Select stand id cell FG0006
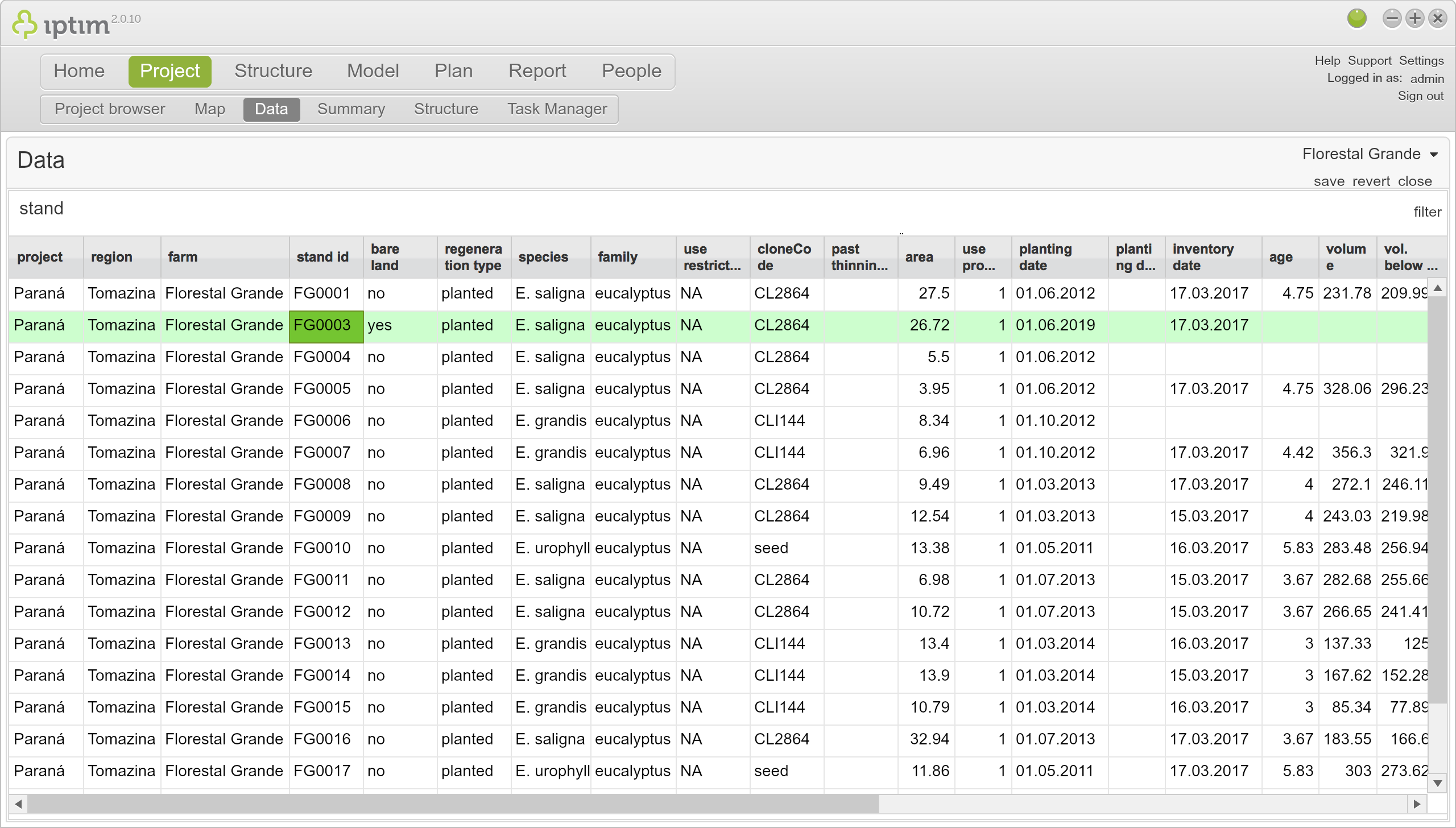This screenshot has width=1456, height=828. (x=326, y=421)
